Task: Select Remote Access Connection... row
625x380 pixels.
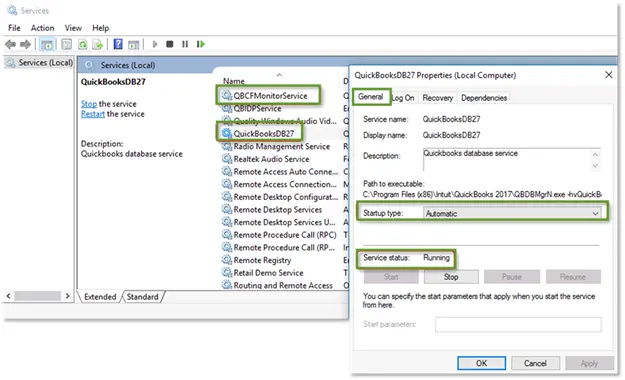Action: [285, 185]
